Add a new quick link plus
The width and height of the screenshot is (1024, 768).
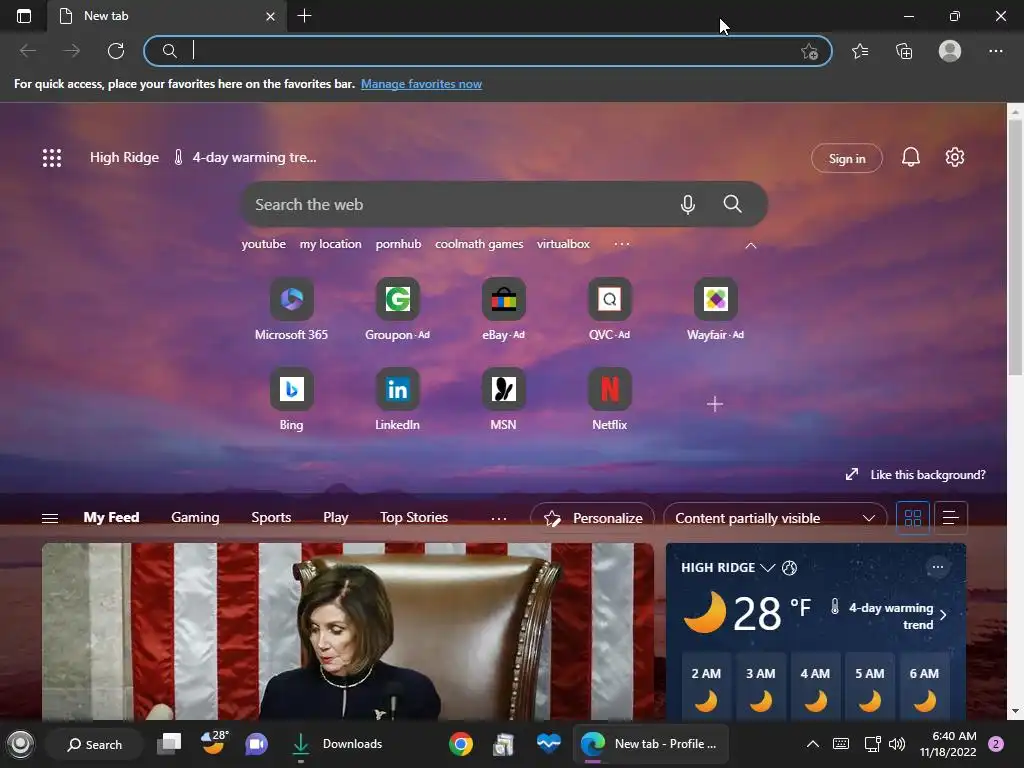coord(714,404)
